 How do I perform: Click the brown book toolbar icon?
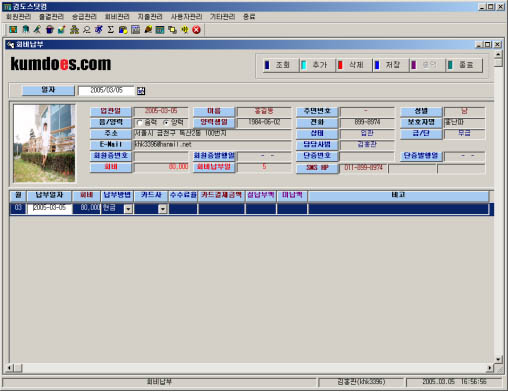point(148,30)
